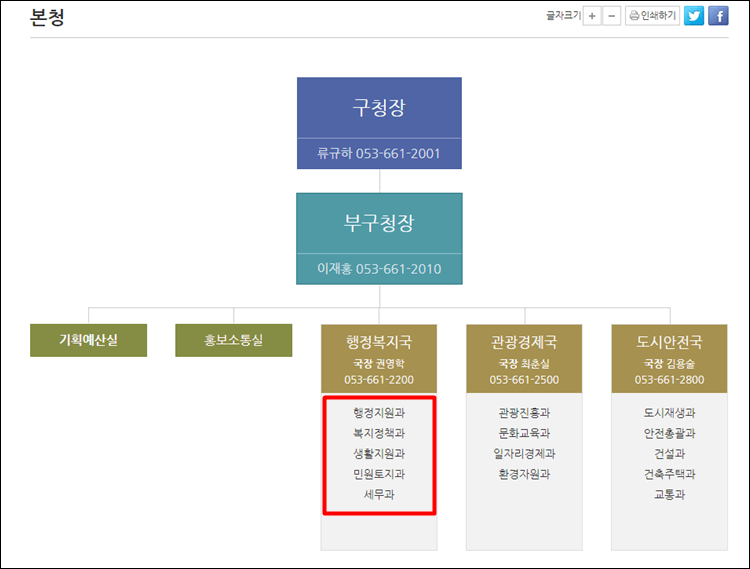Viewport: 750px width, 569px height.
Task: Open 행정지원과 link
Action: [379, 413]
